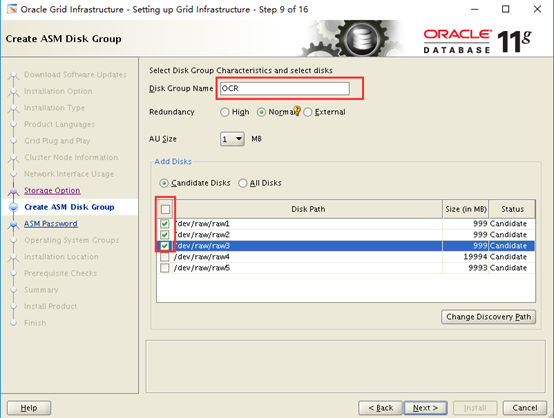Select the highlighted /dev/raw/raw3 row
Image resolution: width=554 pixels, height=418 pixels.
coord(346,246)
